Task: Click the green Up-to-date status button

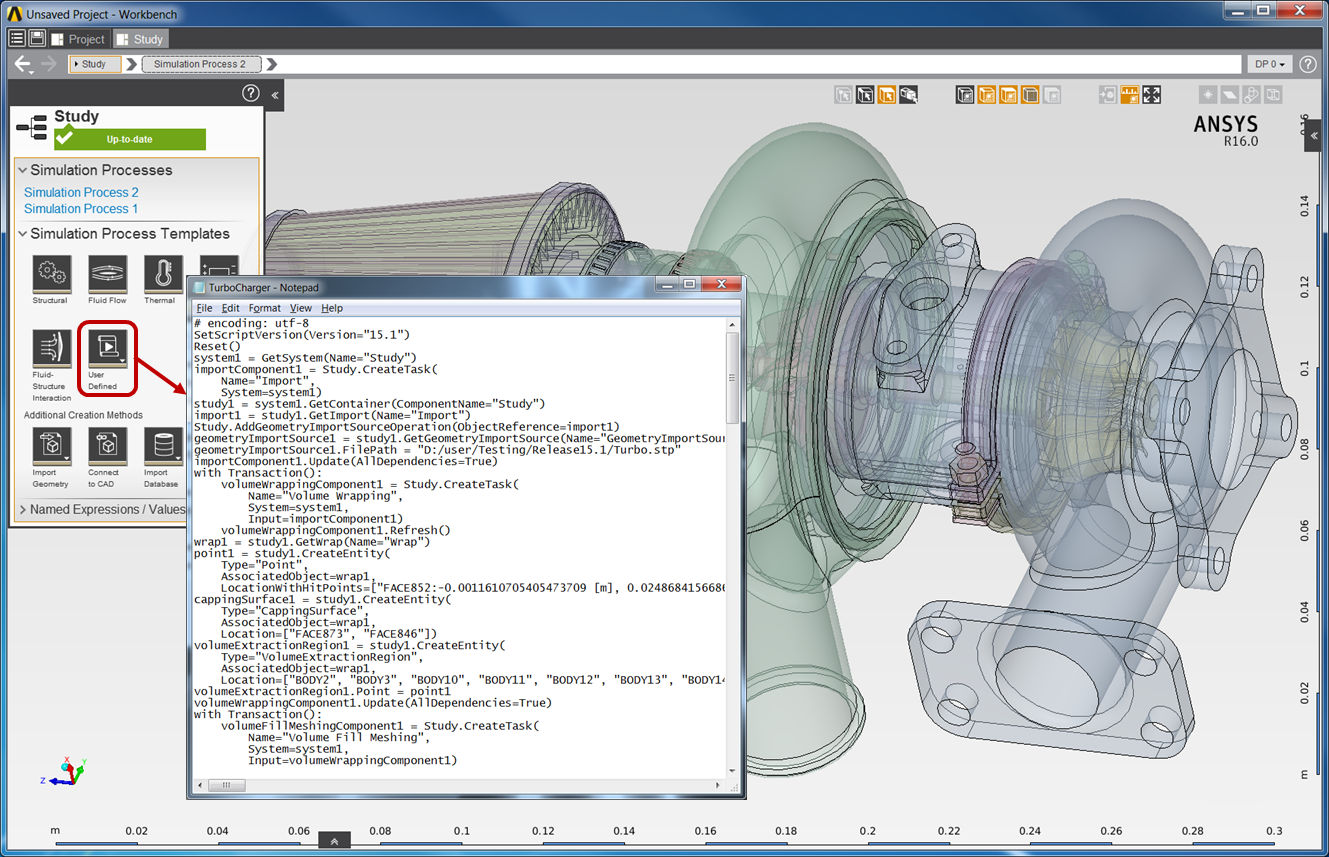Action: 130,139
